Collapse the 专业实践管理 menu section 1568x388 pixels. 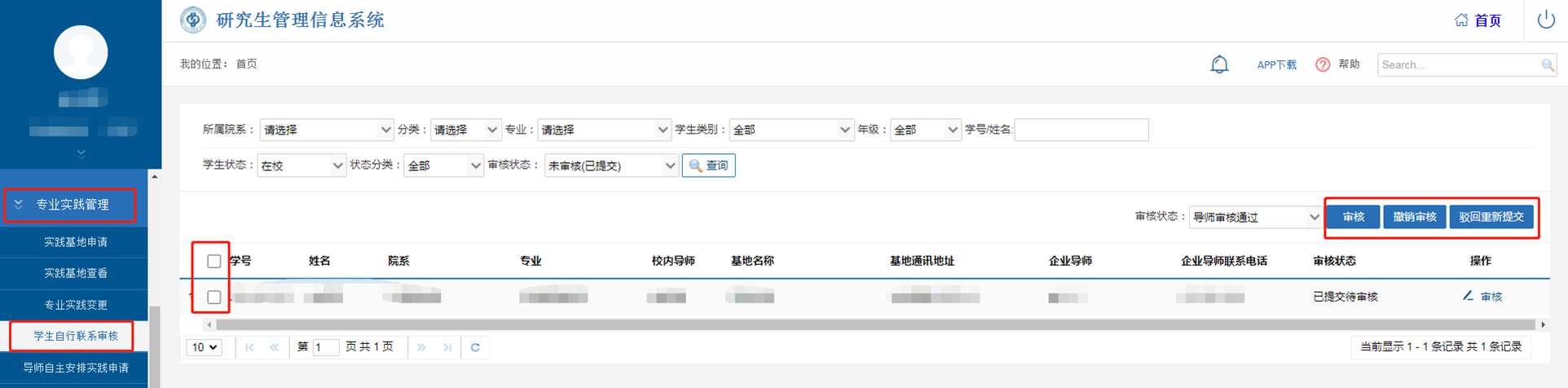[x=71, y=205]
